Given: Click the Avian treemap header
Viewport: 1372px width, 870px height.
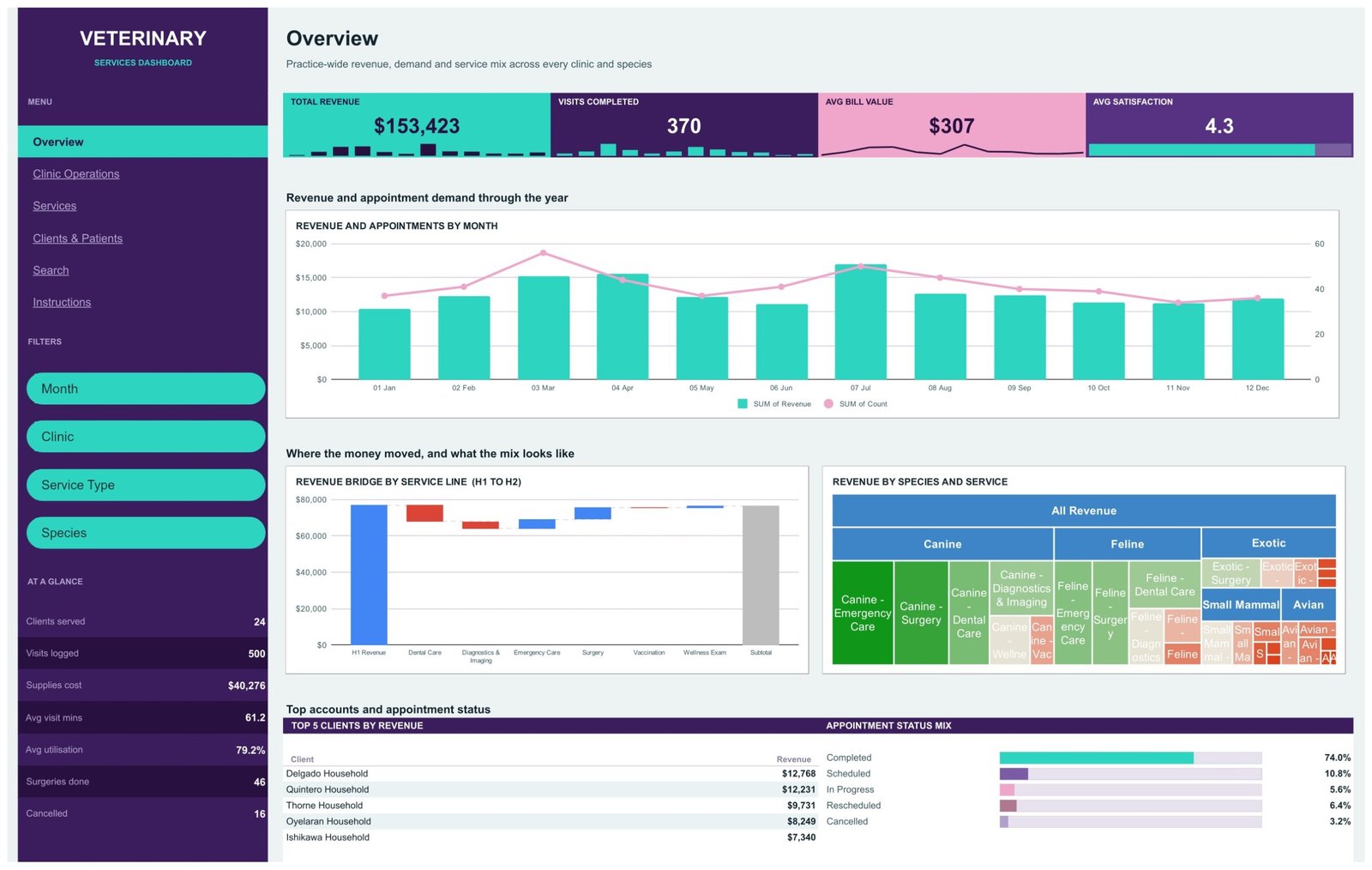Looking at the screenshot, I should click(x=1309, y=605).
